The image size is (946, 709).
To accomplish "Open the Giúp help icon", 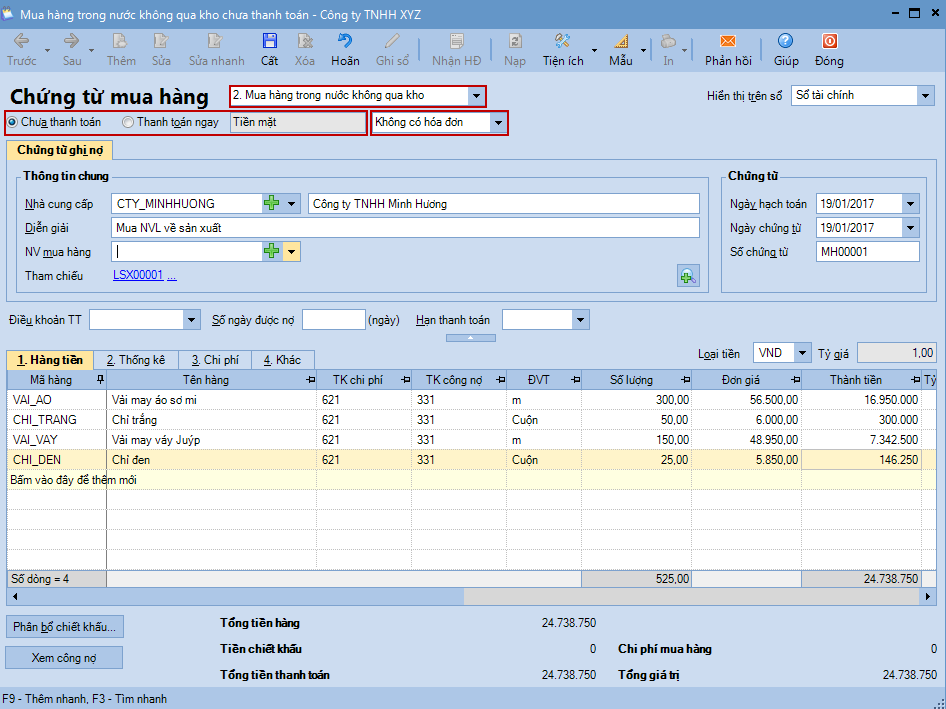I will click(x=785, y=49).
